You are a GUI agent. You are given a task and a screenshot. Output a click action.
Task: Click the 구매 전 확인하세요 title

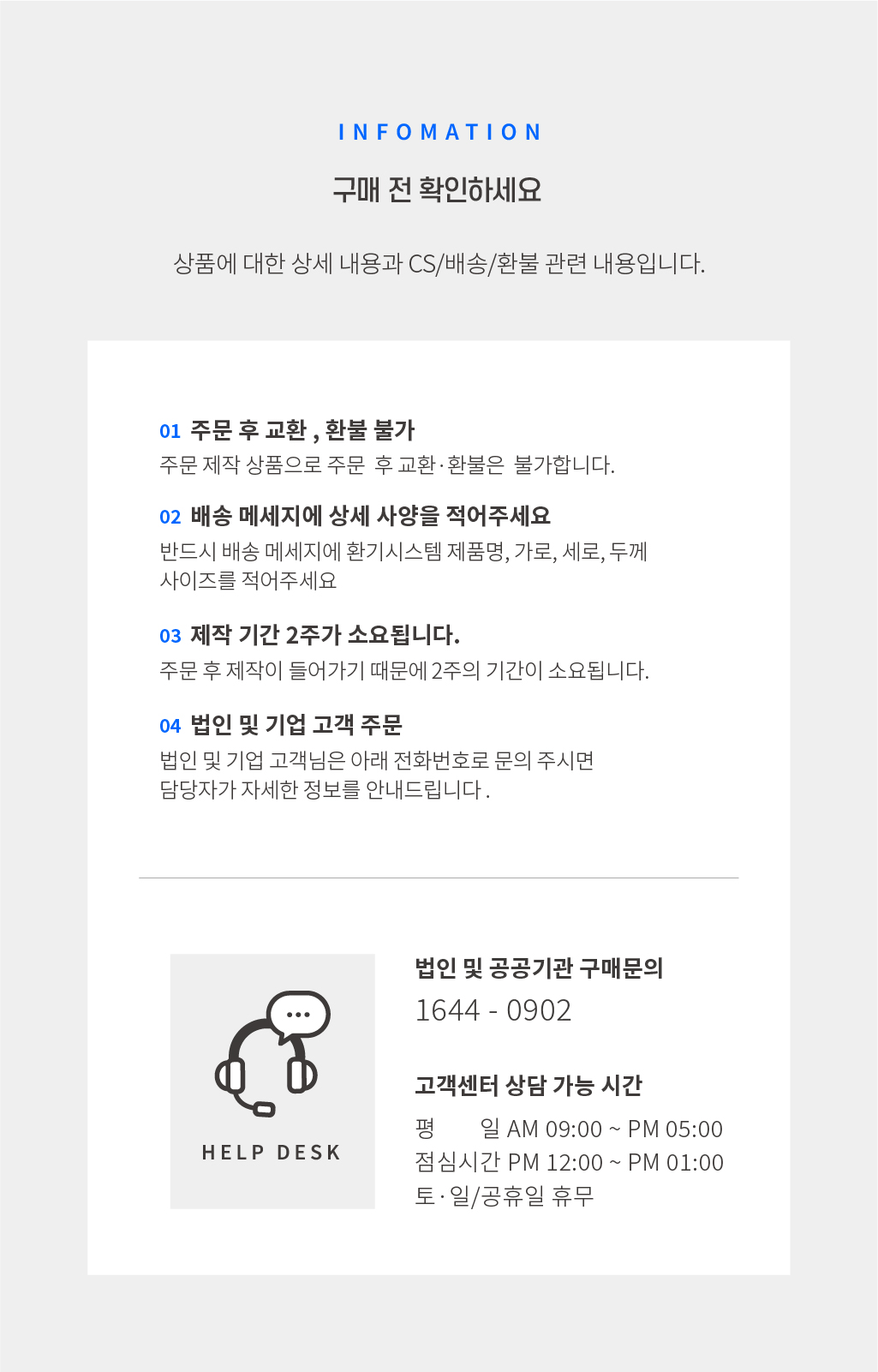pyautogui.click(x=438, y=189)
